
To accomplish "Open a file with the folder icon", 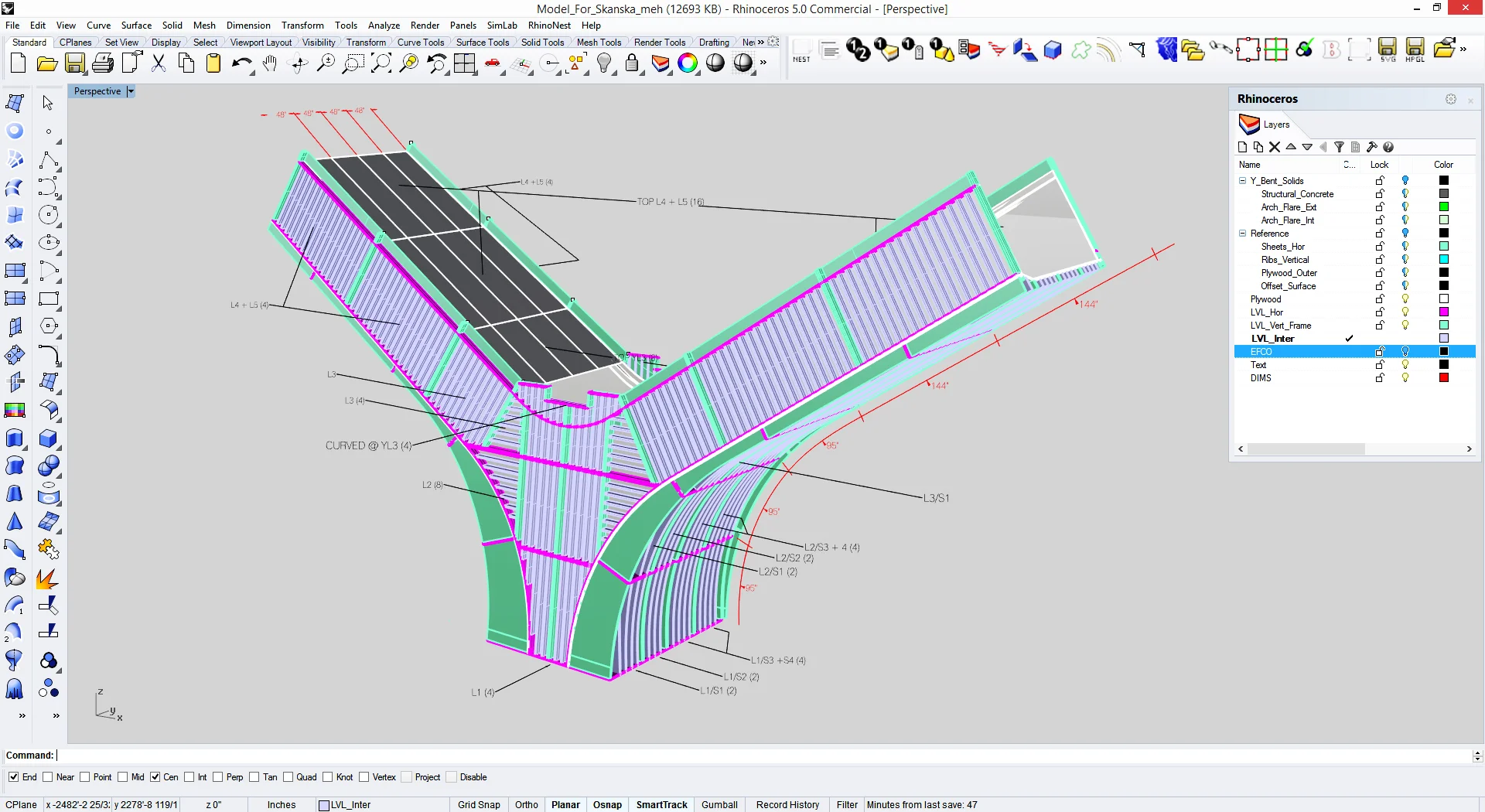I will 46,63.
